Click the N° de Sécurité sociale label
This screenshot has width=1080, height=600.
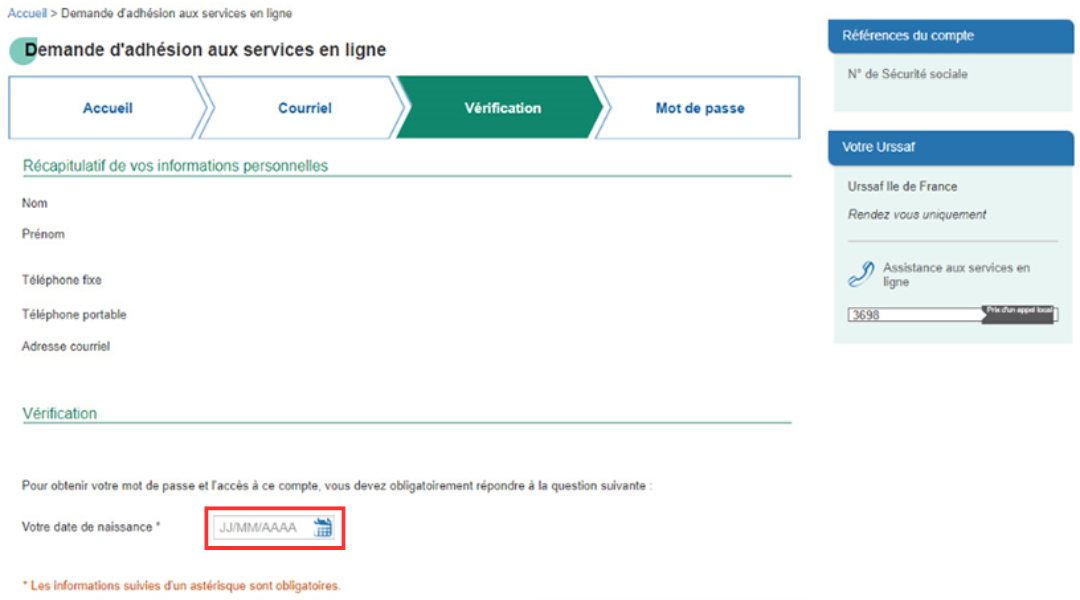tap(907, 74)
